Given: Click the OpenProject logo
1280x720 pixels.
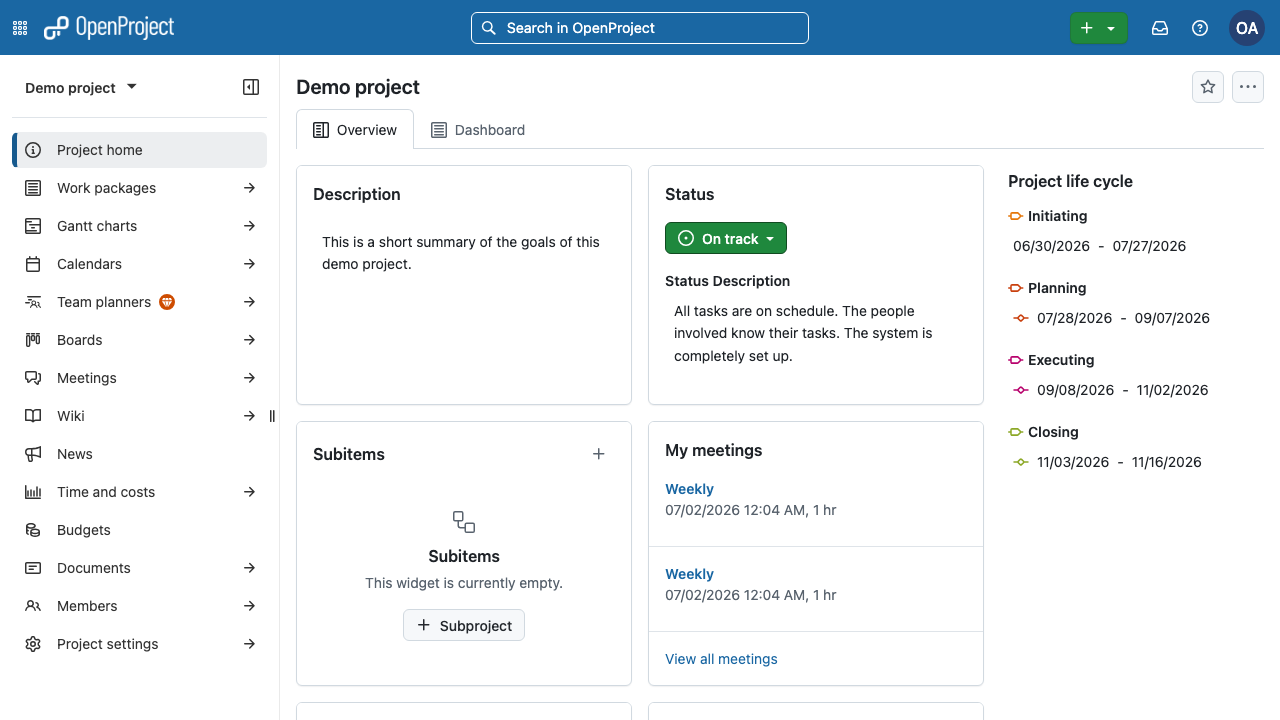Looking at the screenshot, I should tap(109, 28).
